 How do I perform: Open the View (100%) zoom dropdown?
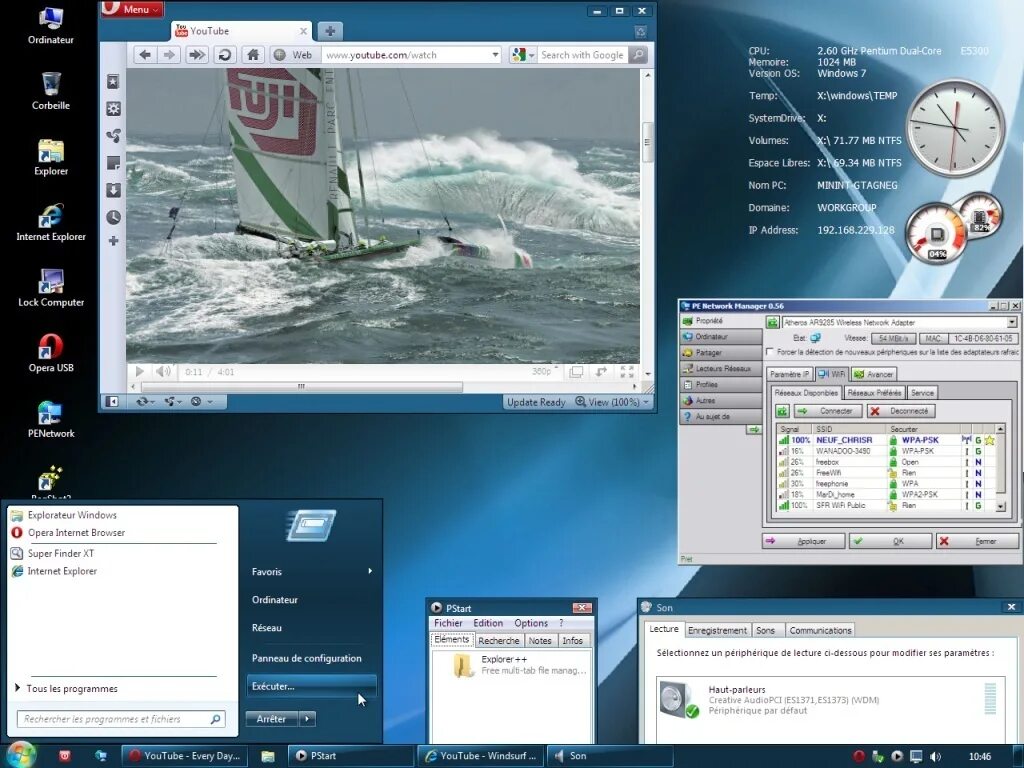612,402
